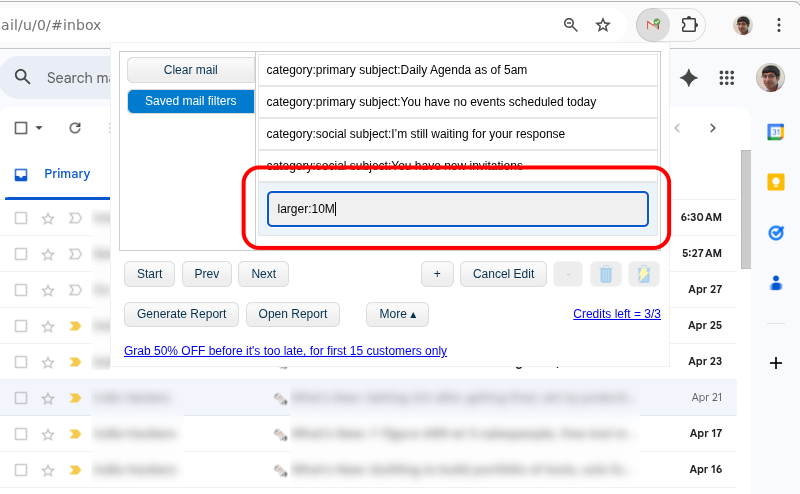Open the Credits left = 3/3 link
Viewport: 800px width, 494px height.
coord(617,314)
